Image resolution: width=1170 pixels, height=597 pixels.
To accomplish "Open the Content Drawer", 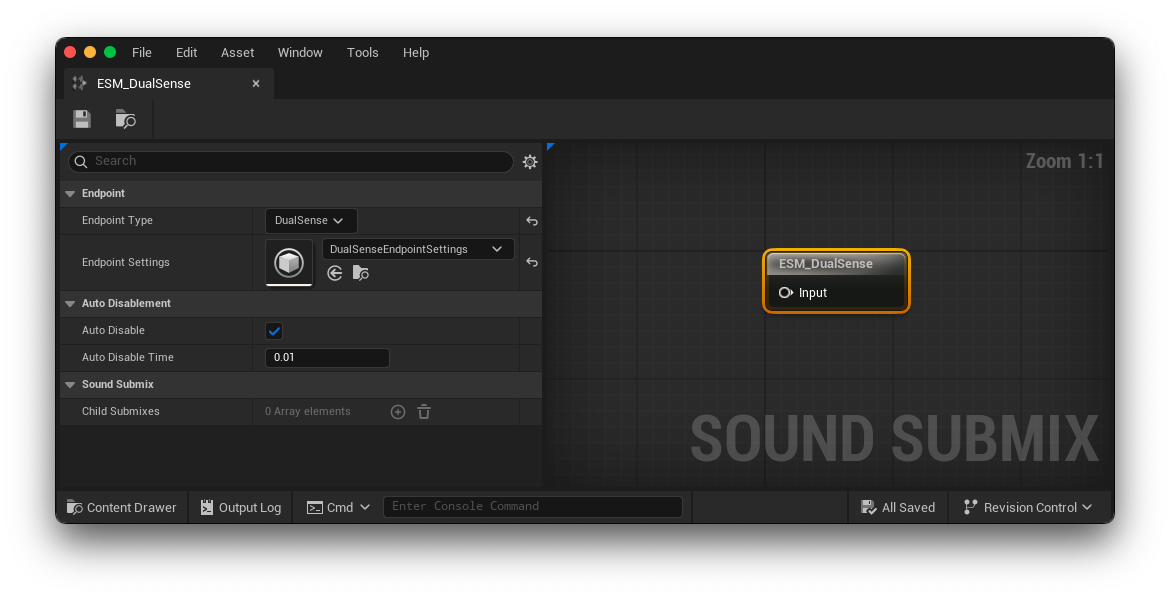I will click(x=122, y=507).
